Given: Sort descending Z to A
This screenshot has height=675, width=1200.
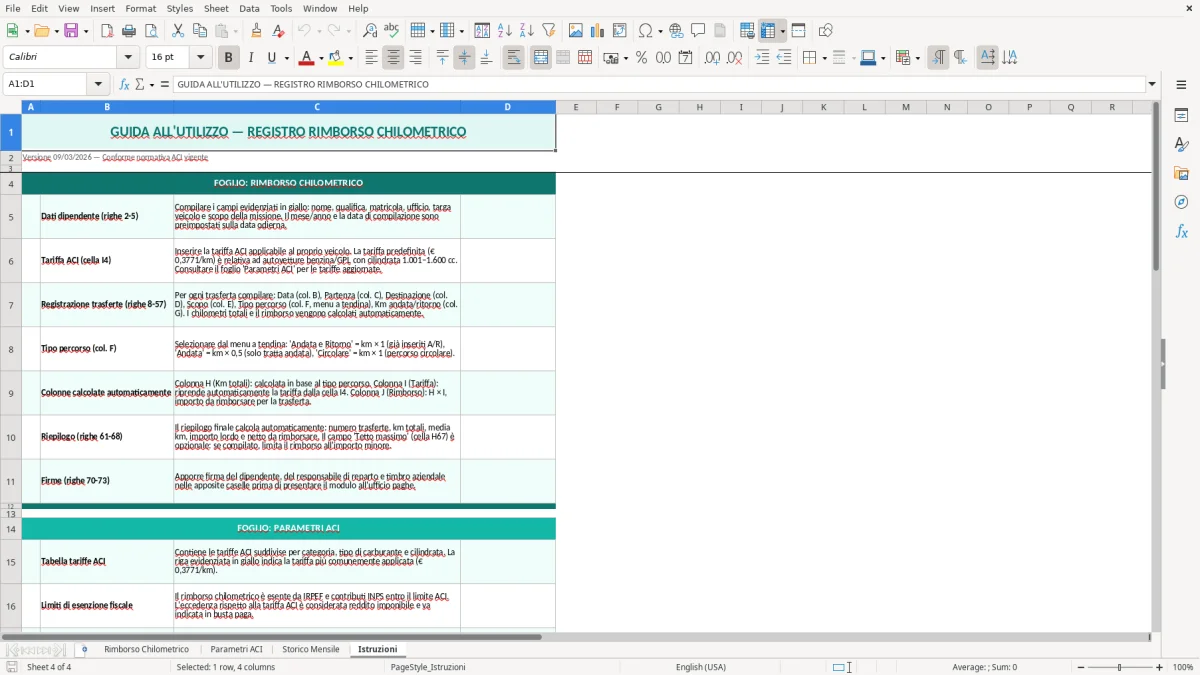Looking at the screenshot, I should [526, 31].
